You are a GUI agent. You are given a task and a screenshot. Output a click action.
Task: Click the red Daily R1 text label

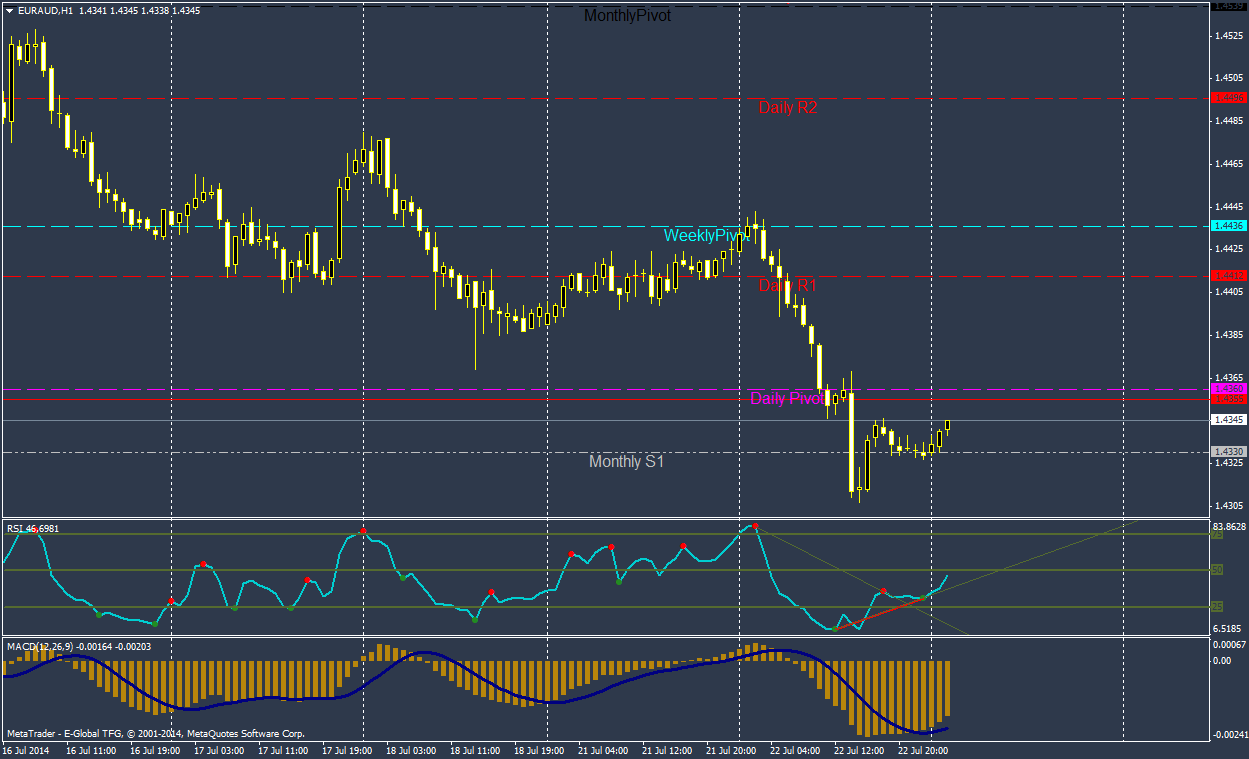coord(787,286)
